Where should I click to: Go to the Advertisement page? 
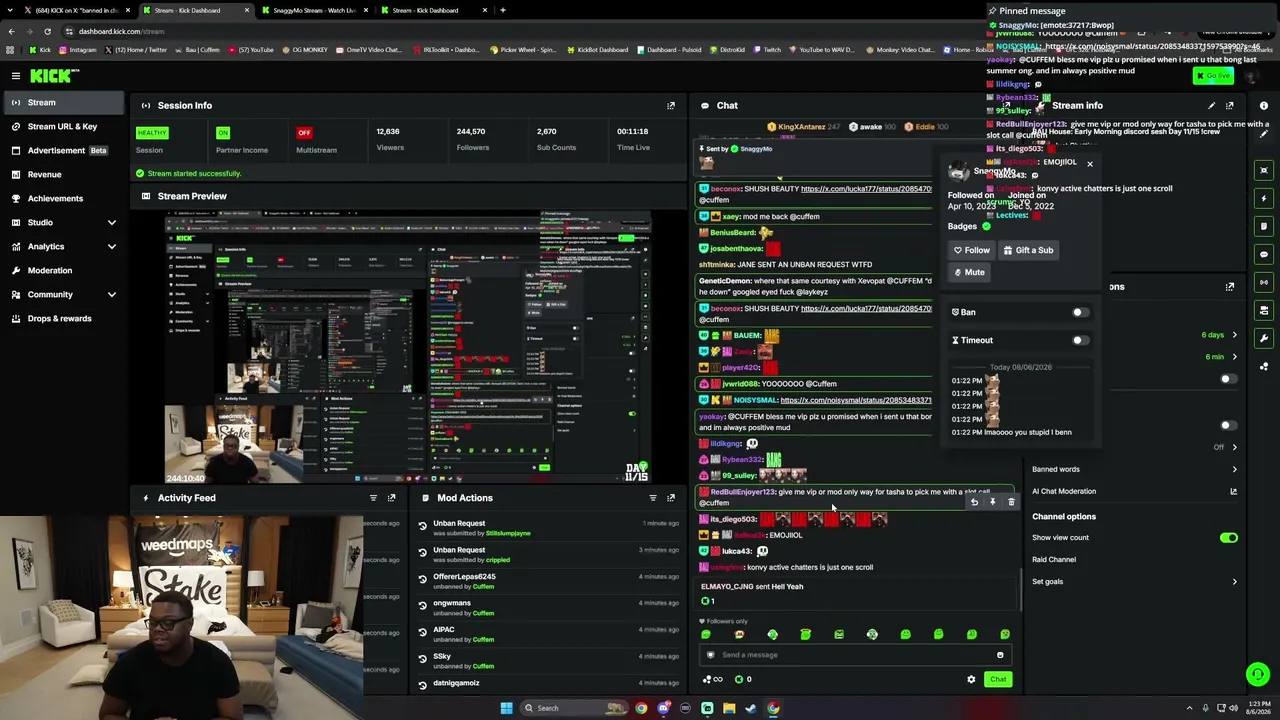coord(64,150)
